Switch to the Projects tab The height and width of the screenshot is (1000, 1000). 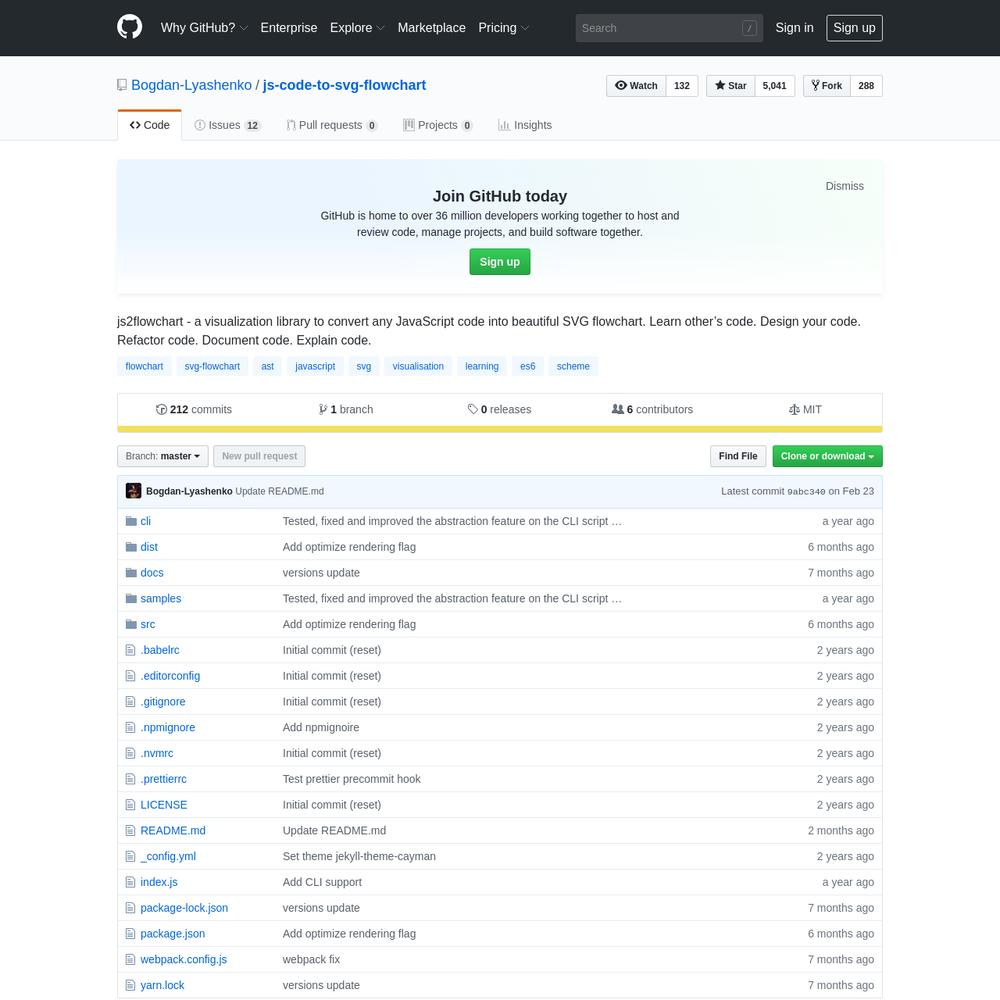(438, 125)
